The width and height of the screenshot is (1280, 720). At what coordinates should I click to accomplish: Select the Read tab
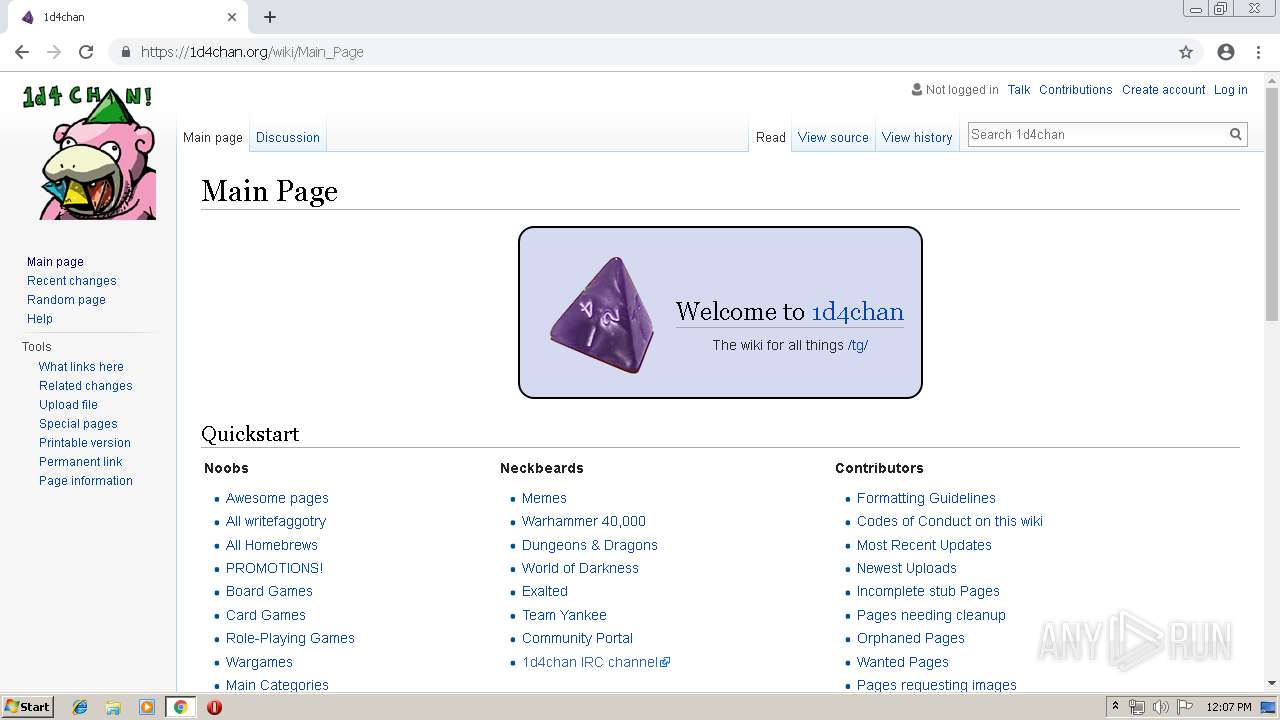pyautogui.click(x=771, y=137)
